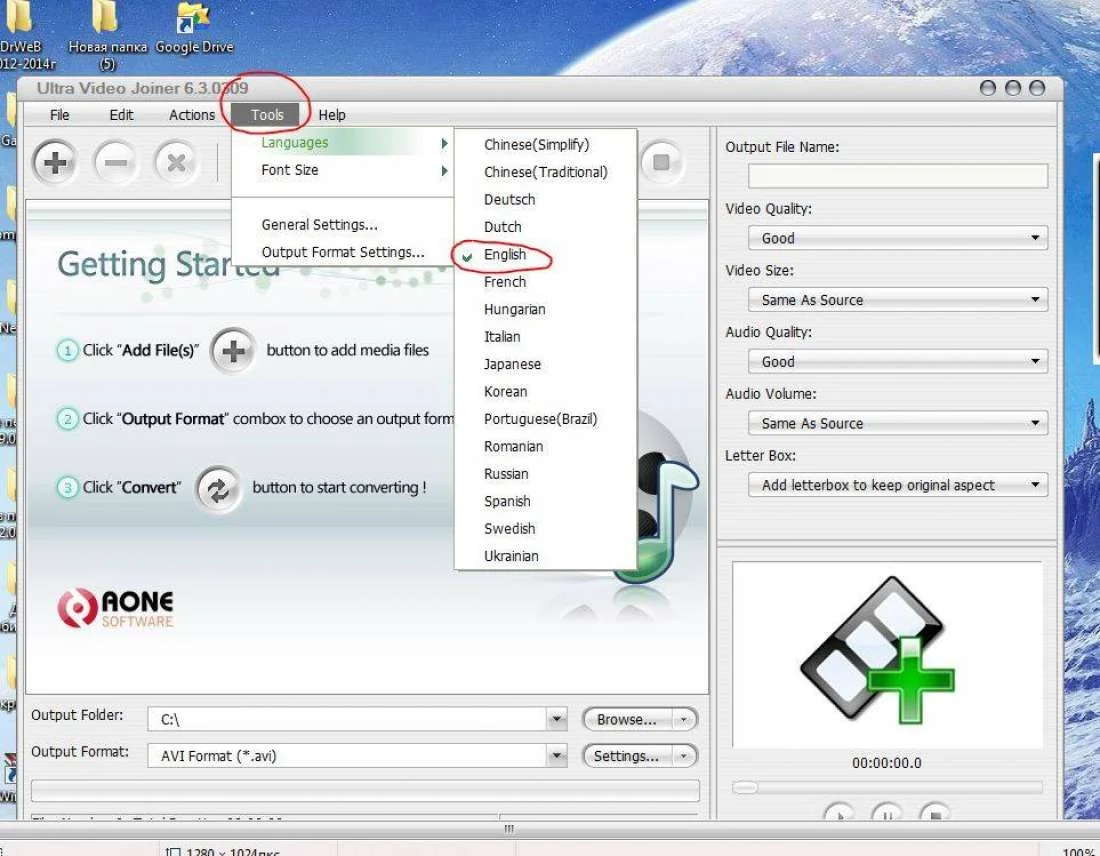Viewport: 1100px width, 856px height.
Task: Open General Settings... from Tools menu
Action: 344,225
